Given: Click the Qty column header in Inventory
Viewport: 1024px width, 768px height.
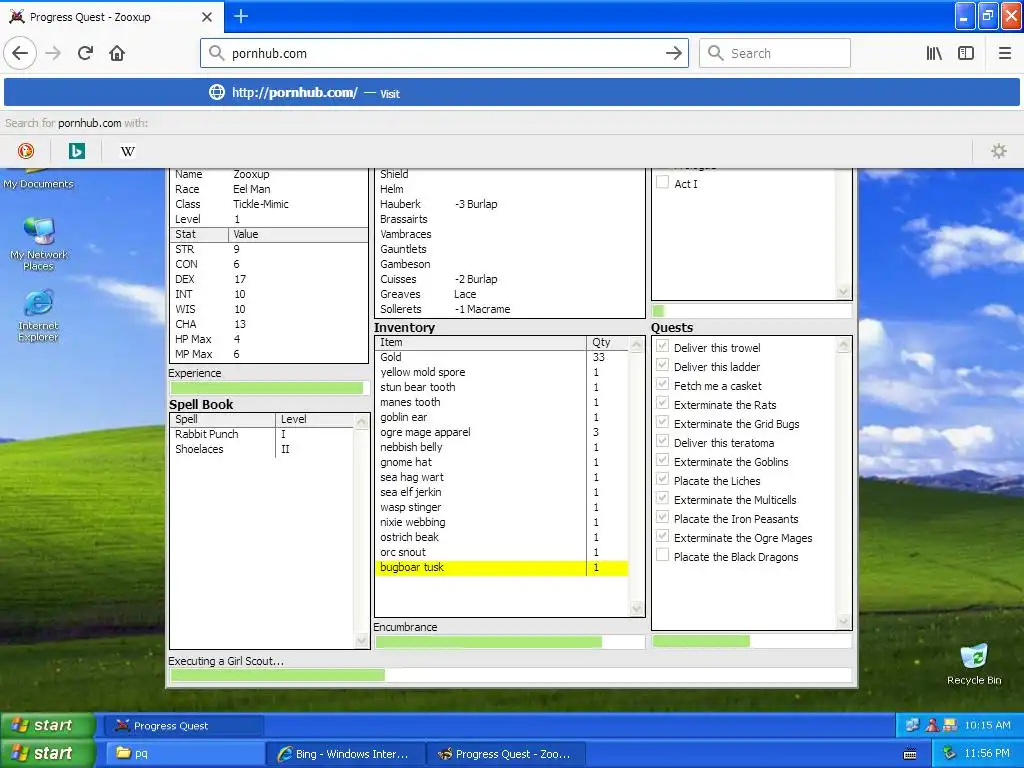Looking at the screenshot, I should (607, 342).
